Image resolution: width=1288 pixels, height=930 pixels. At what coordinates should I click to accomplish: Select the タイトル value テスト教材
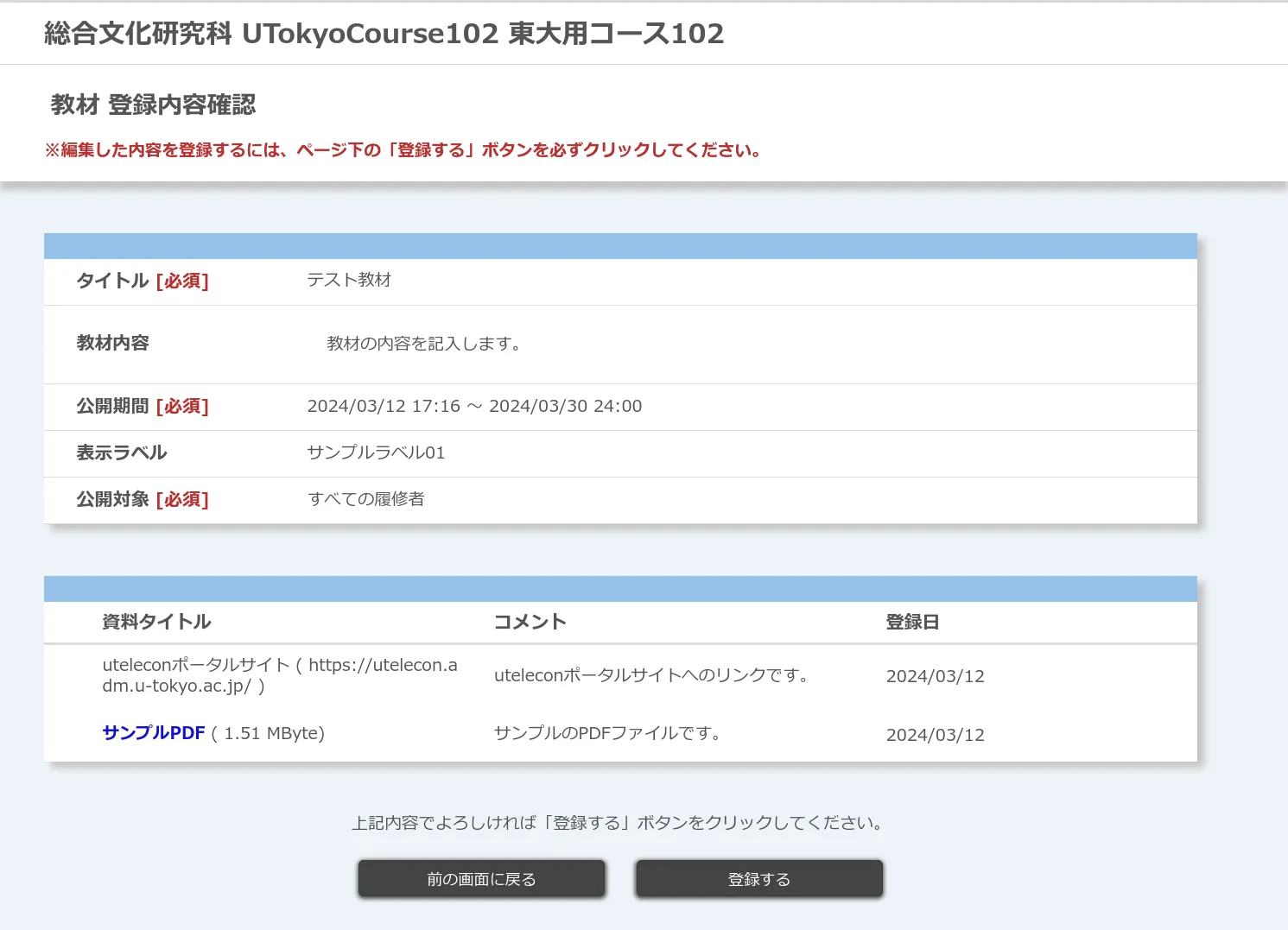349,281
